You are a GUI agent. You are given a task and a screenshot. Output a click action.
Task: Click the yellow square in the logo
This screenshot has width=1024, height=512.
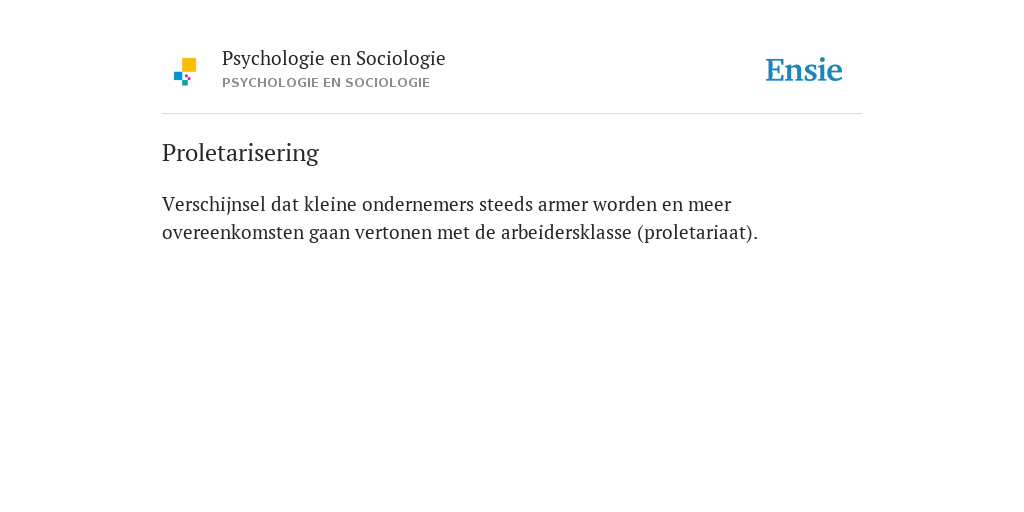[189, 65]
